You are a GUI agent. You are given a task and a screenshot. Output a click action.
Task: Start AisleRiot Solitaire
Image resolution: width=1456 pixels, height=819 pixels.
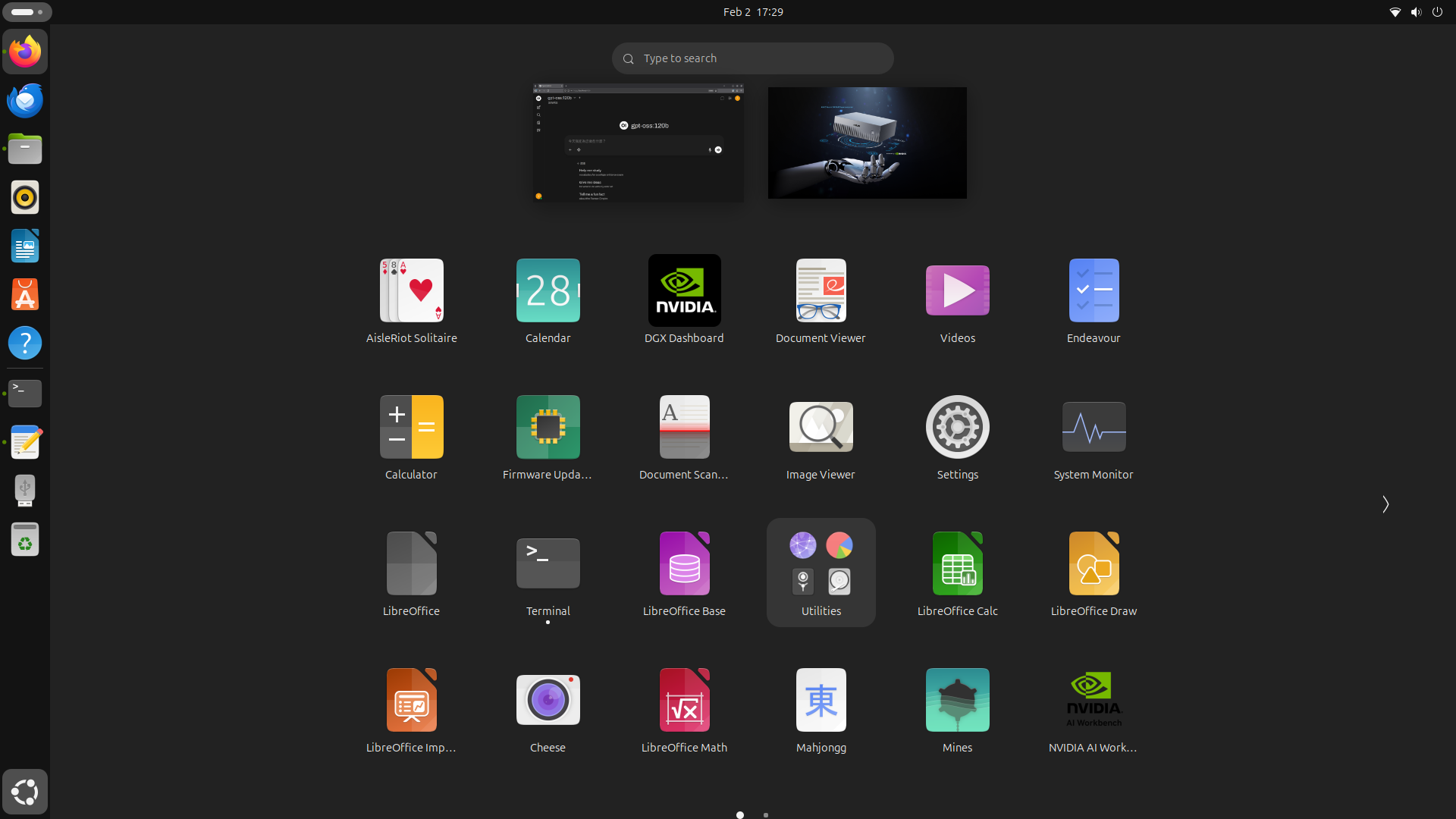pos(411,300)
